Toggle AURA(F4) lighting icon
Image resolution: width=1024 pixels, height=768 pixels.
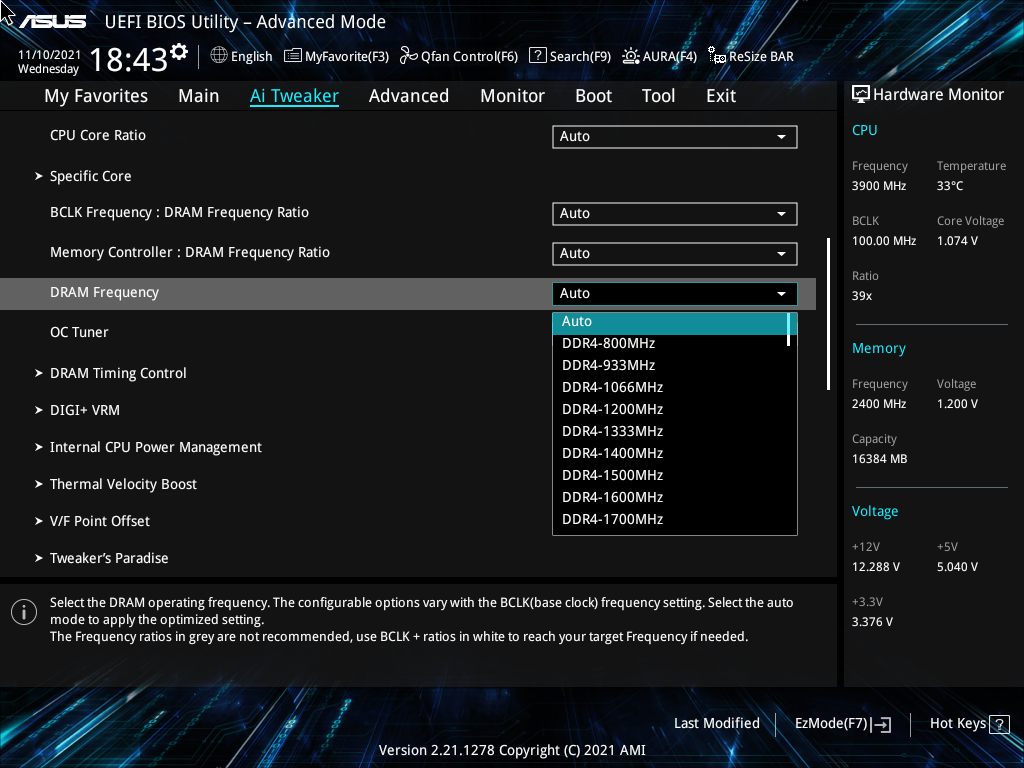[631, 56]
